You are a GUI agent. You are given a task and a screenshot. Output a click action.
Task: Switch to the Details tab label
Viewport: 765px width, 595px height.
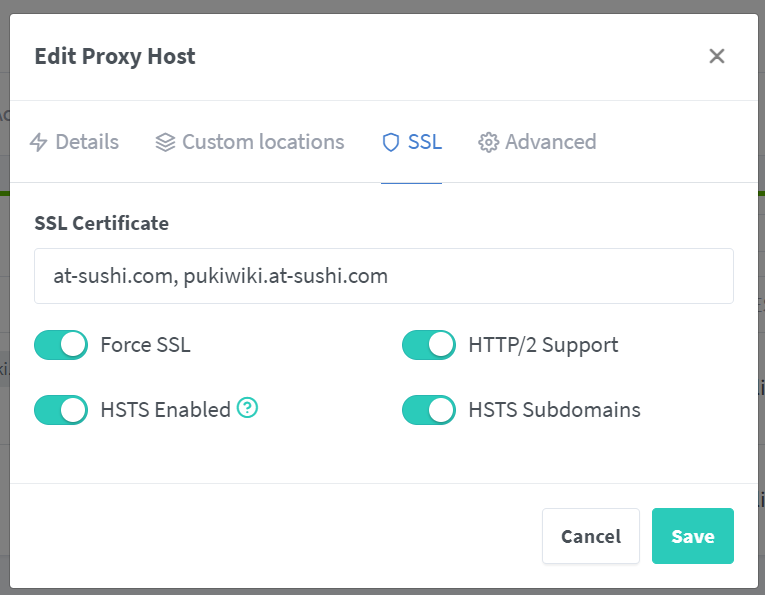(x=87, y=142)
